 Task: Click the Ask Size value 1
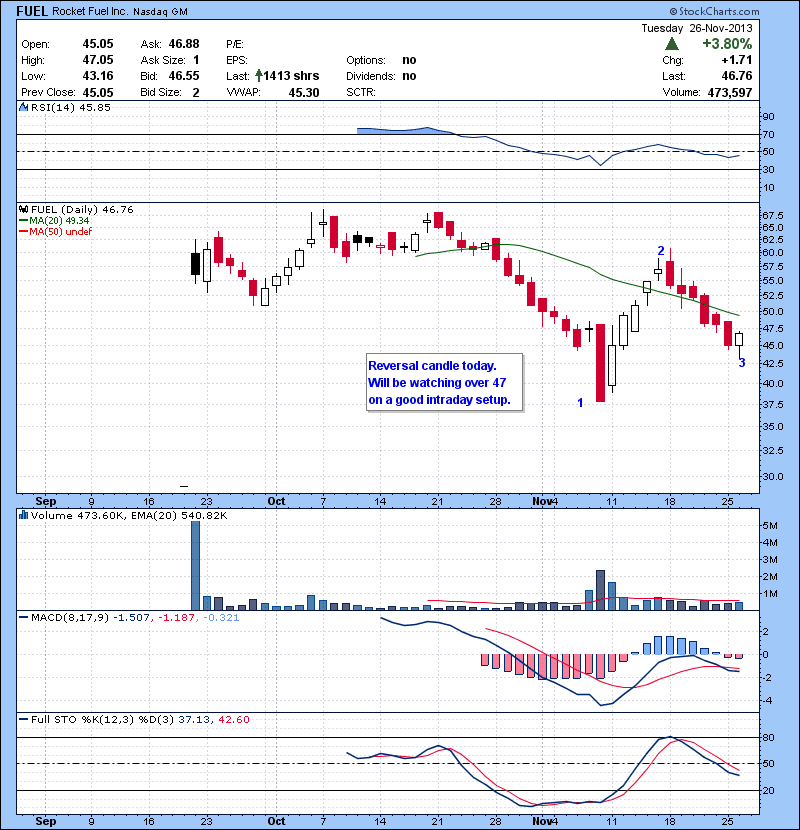(196, 60)
